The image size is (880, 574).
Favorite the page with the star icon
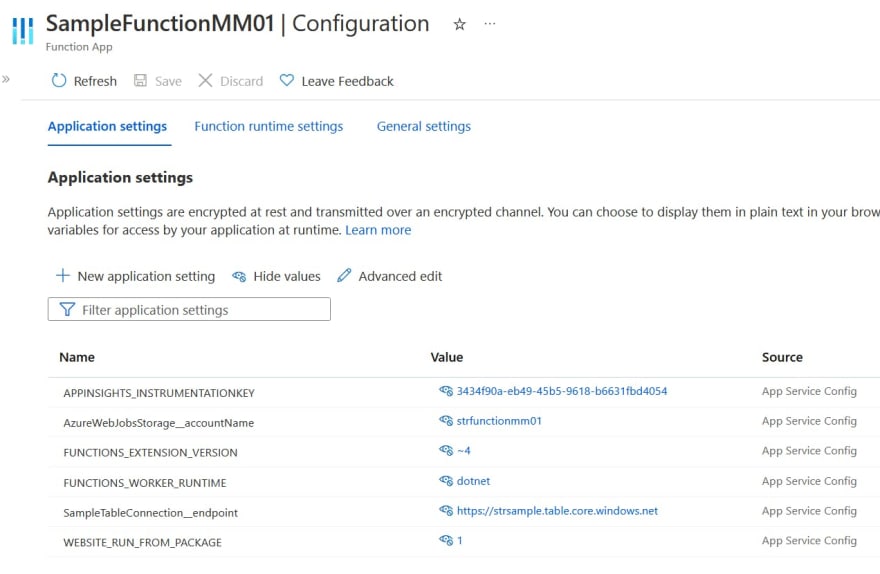(x=460, y=24)
